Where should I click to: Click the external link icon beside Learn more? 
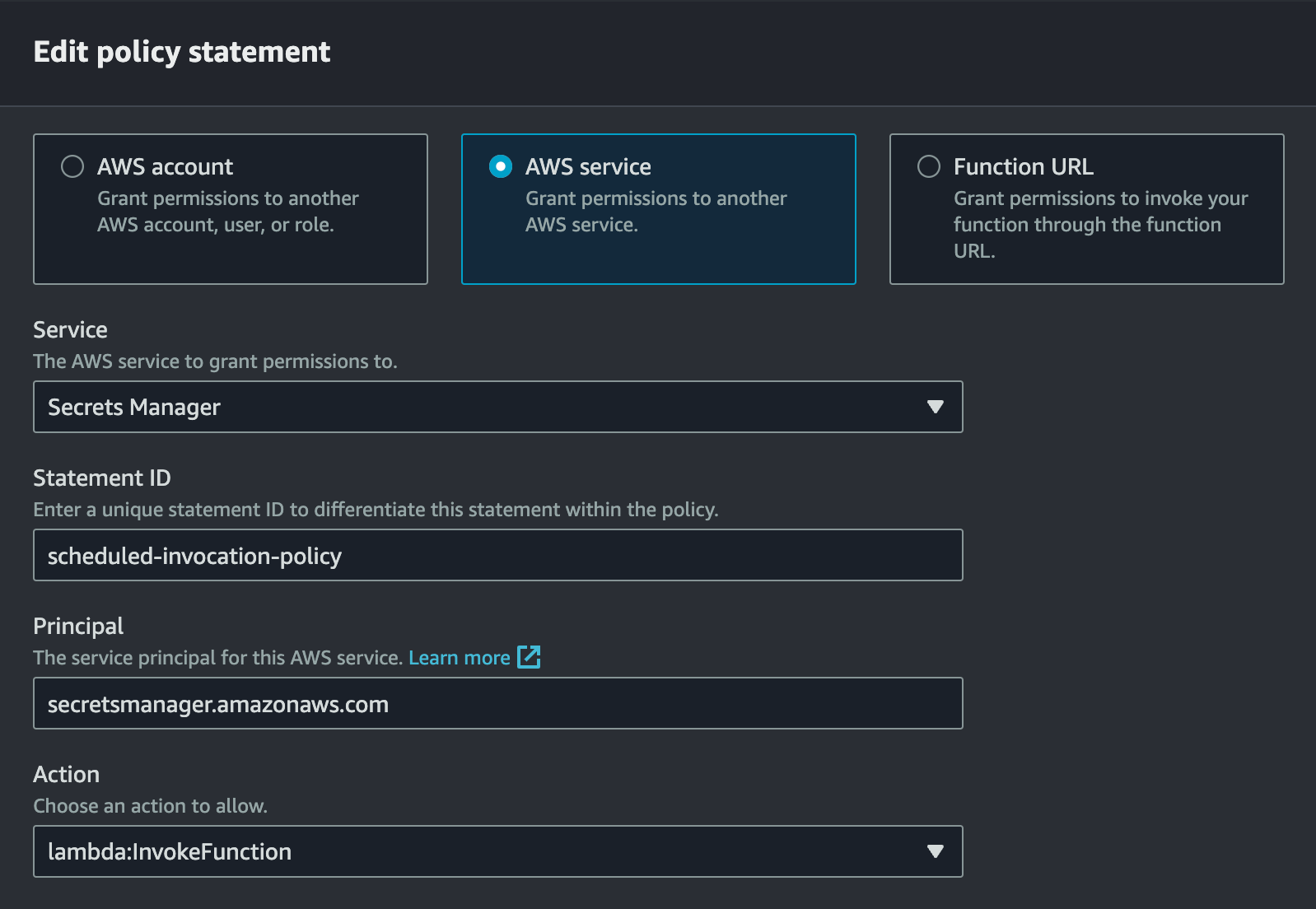click(x=529, y=657)
